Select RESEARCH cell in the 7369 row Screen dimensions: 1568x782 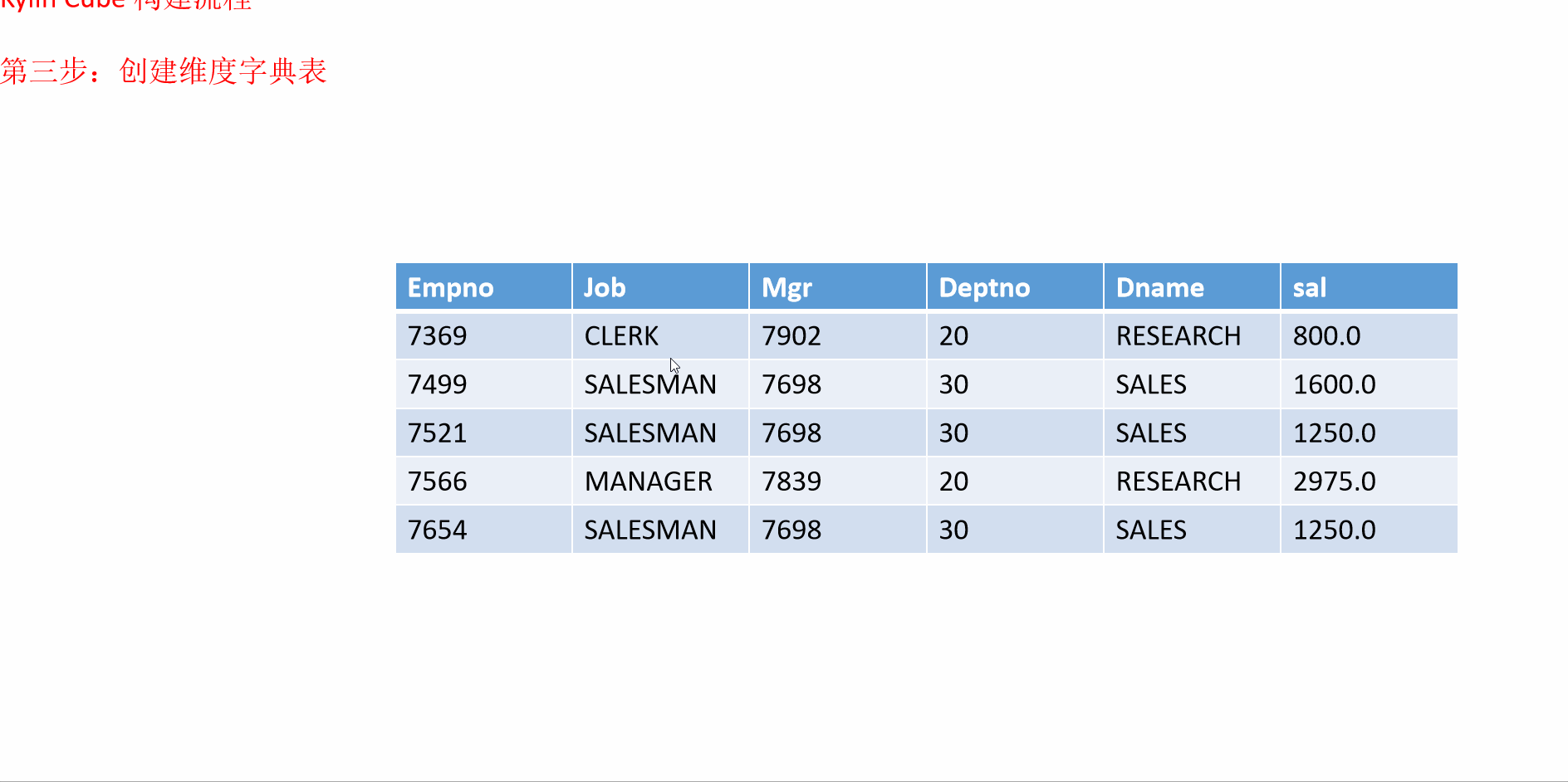tap(1192, 335)
